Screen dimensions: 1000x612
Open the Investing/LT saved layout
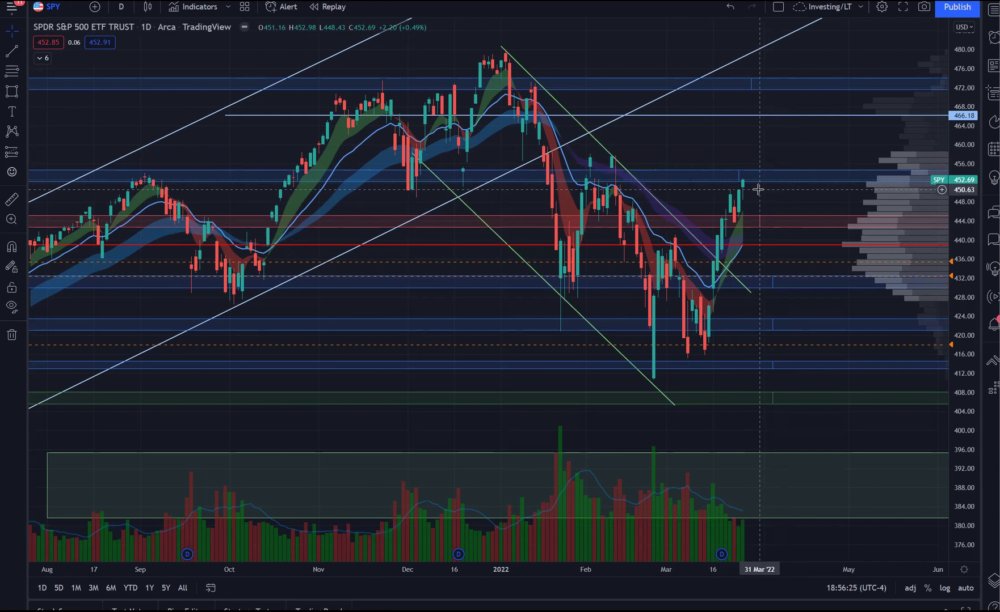click(x=823, y=7)
